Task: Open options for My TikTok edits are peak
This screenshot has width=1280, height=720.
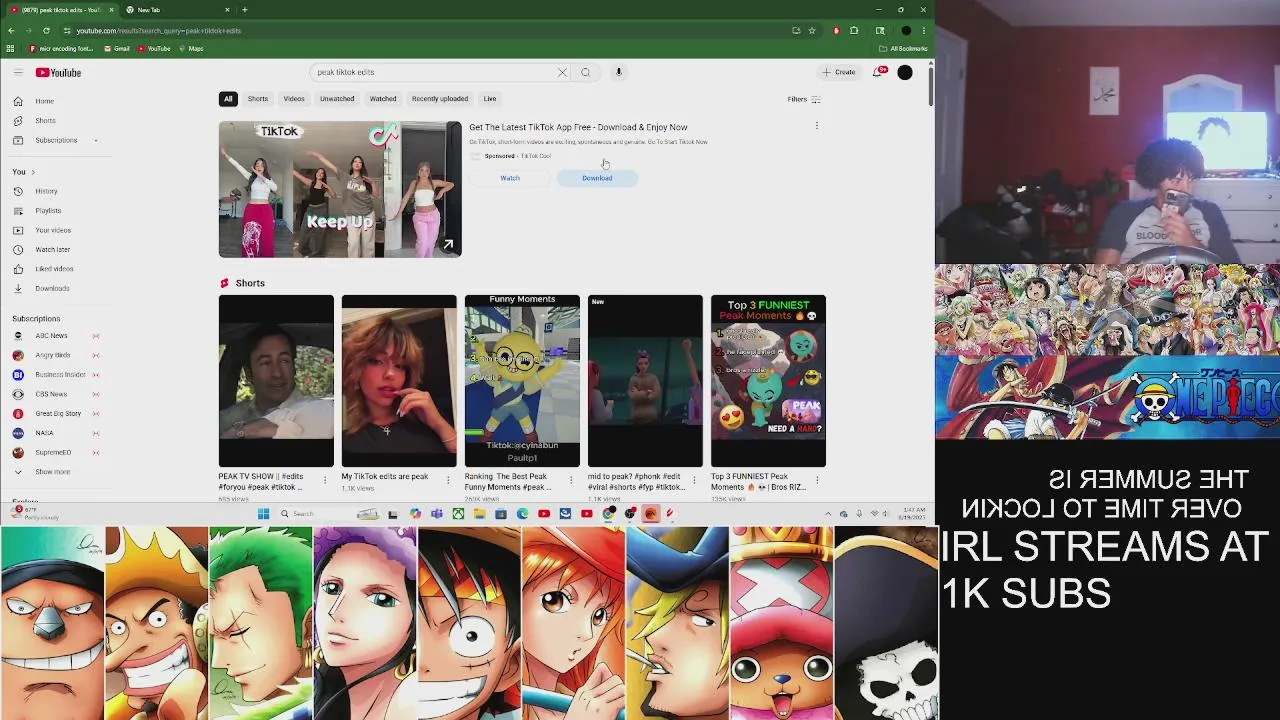Action: coord(448,480)
